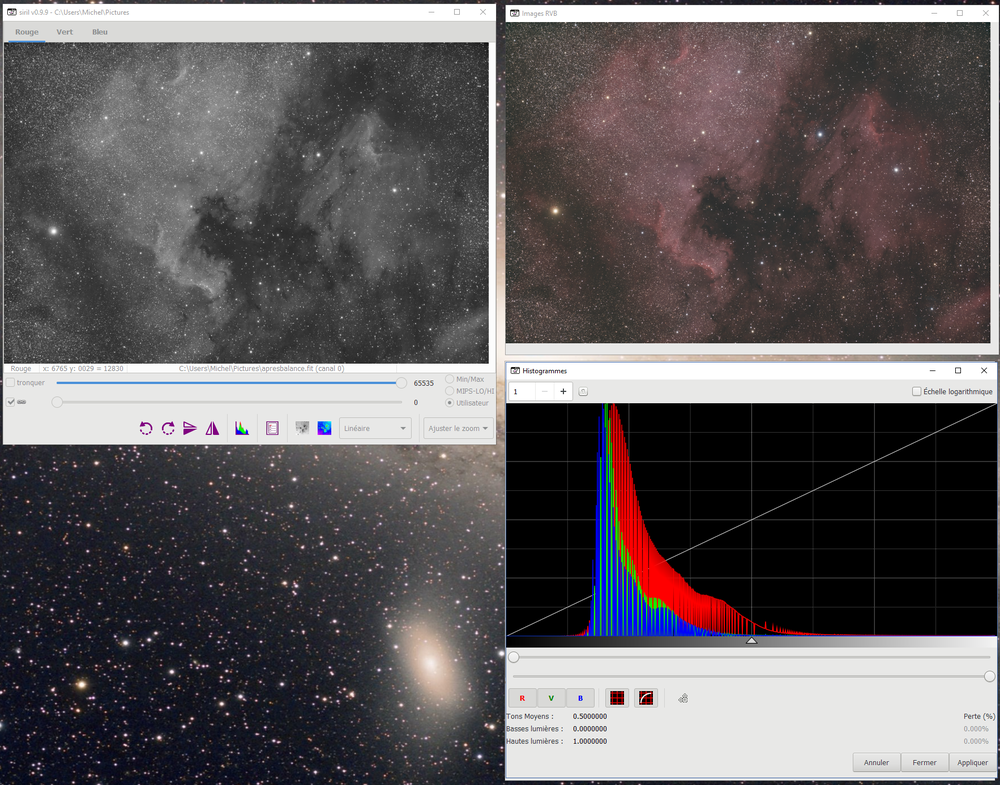Viewport: 1000px width, 785px height.
Task: Toggle the grid display in Histogrammes
Action: pyautogui.click(x=617, y=698)
